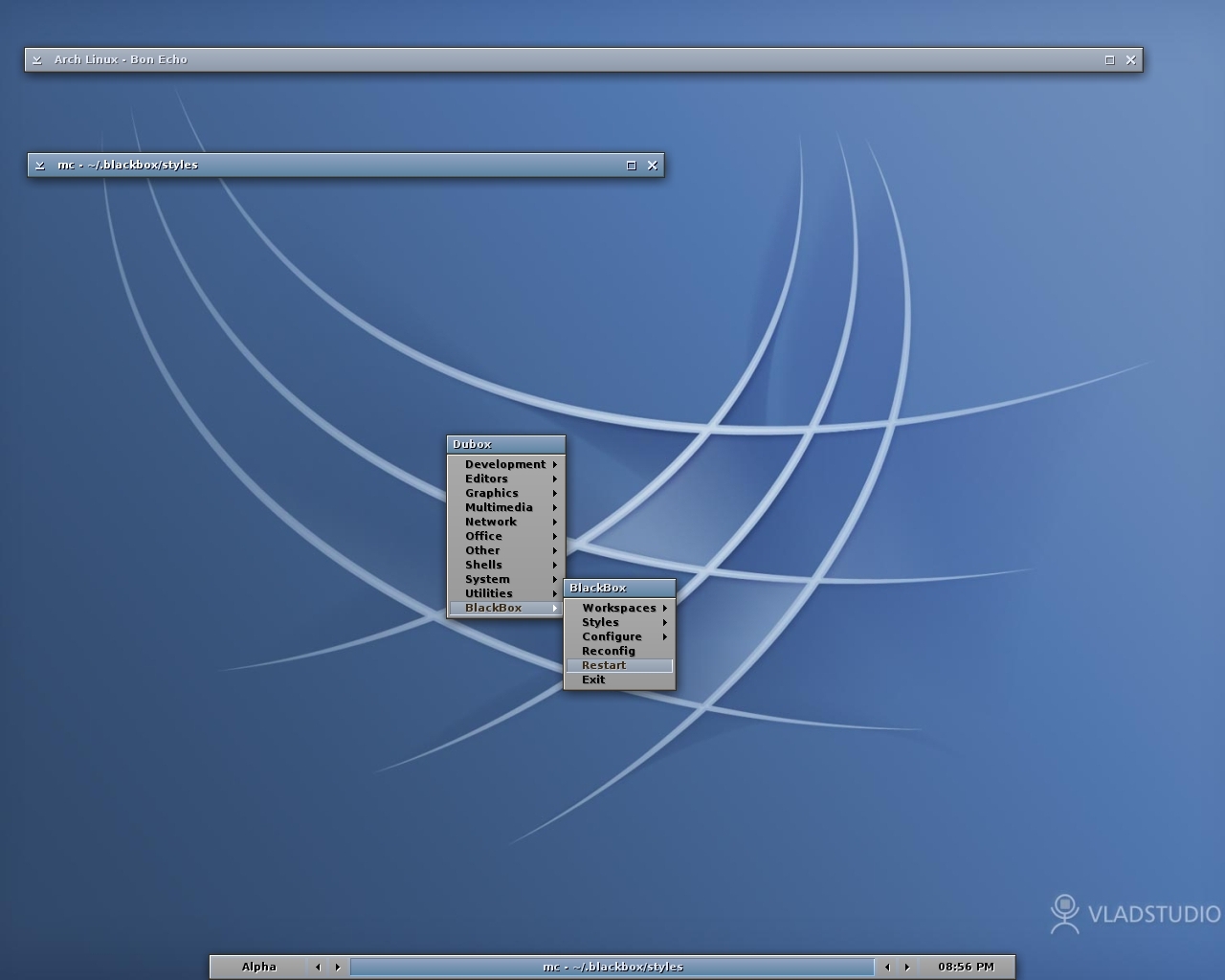Expand the Styles submenu
Screen dimensions: 1225x980
619,622
